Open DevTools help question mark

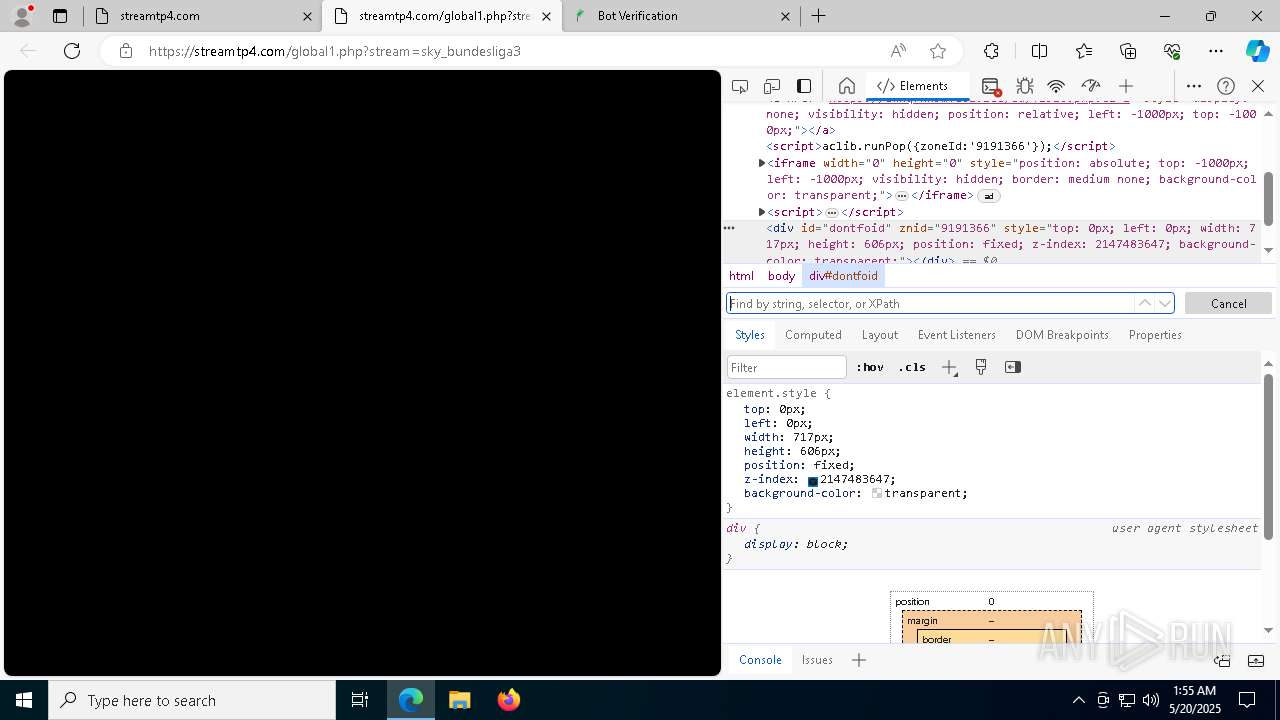click(1226, 86)
